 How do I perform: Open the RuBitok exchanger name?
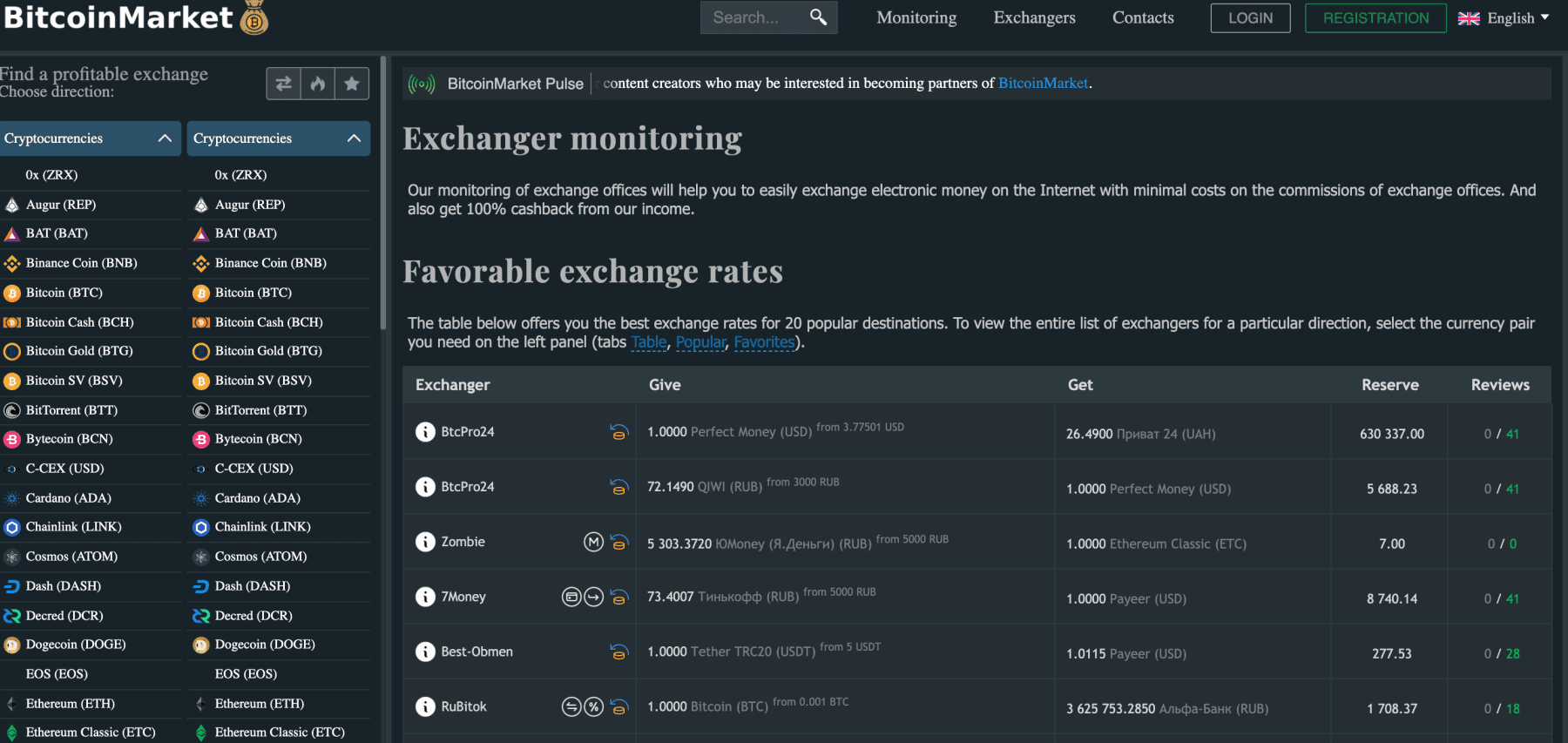coord(463,706)
